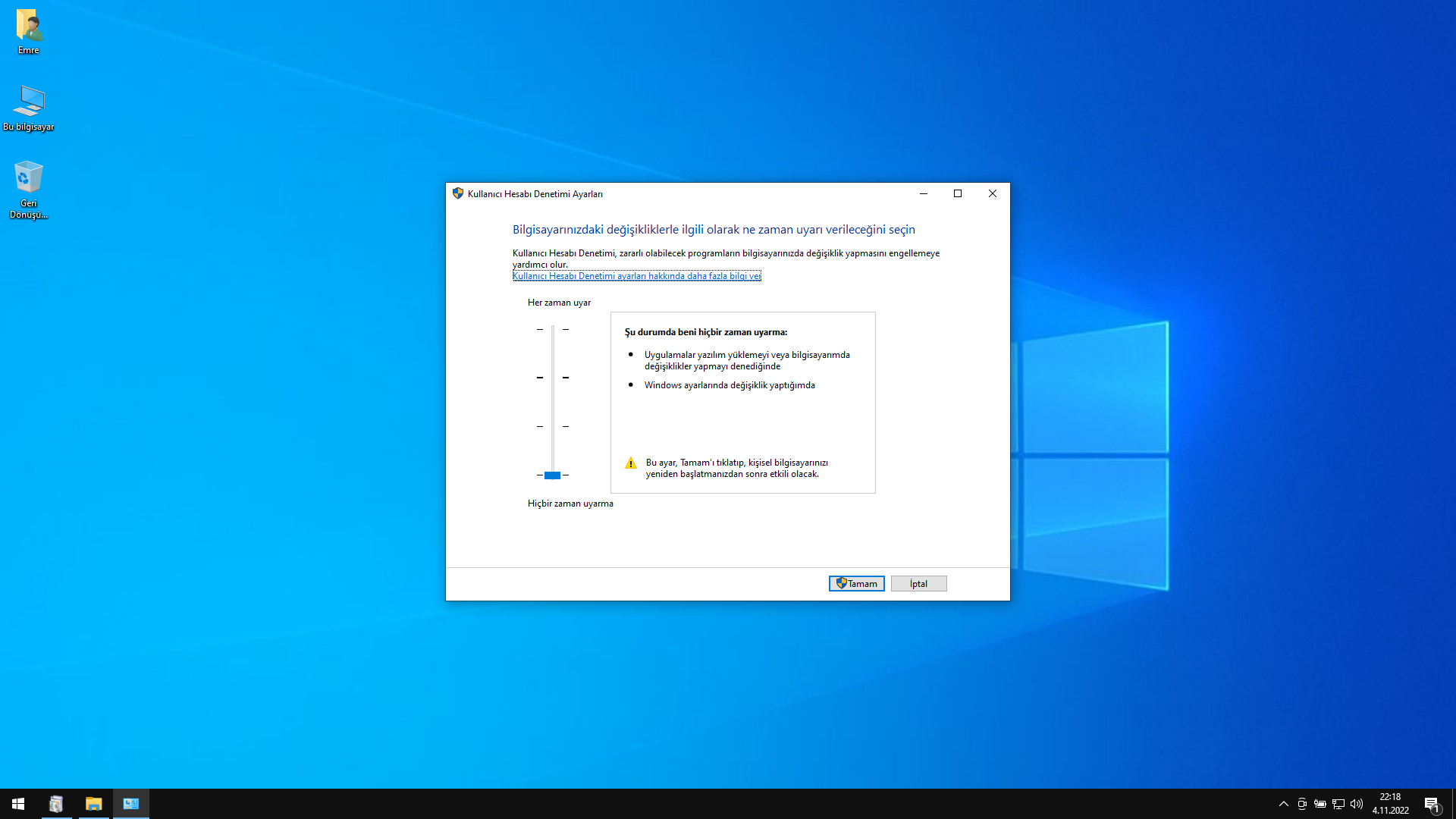Open the Emre user folder icon
The image size is (1456, 819).
pos(29,27)
